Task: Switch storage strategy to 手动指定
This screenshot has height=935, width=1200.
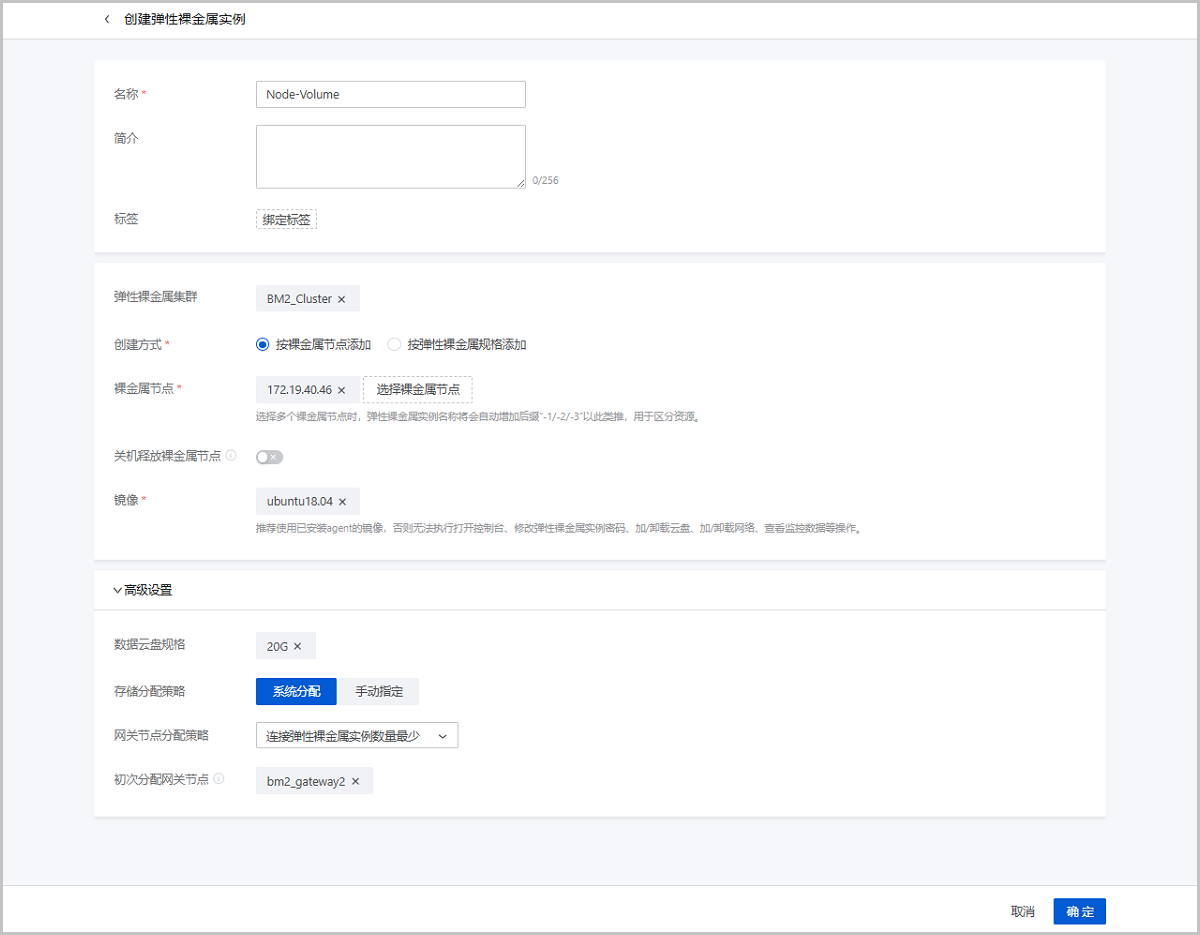Action: click(x=378, y=692)
